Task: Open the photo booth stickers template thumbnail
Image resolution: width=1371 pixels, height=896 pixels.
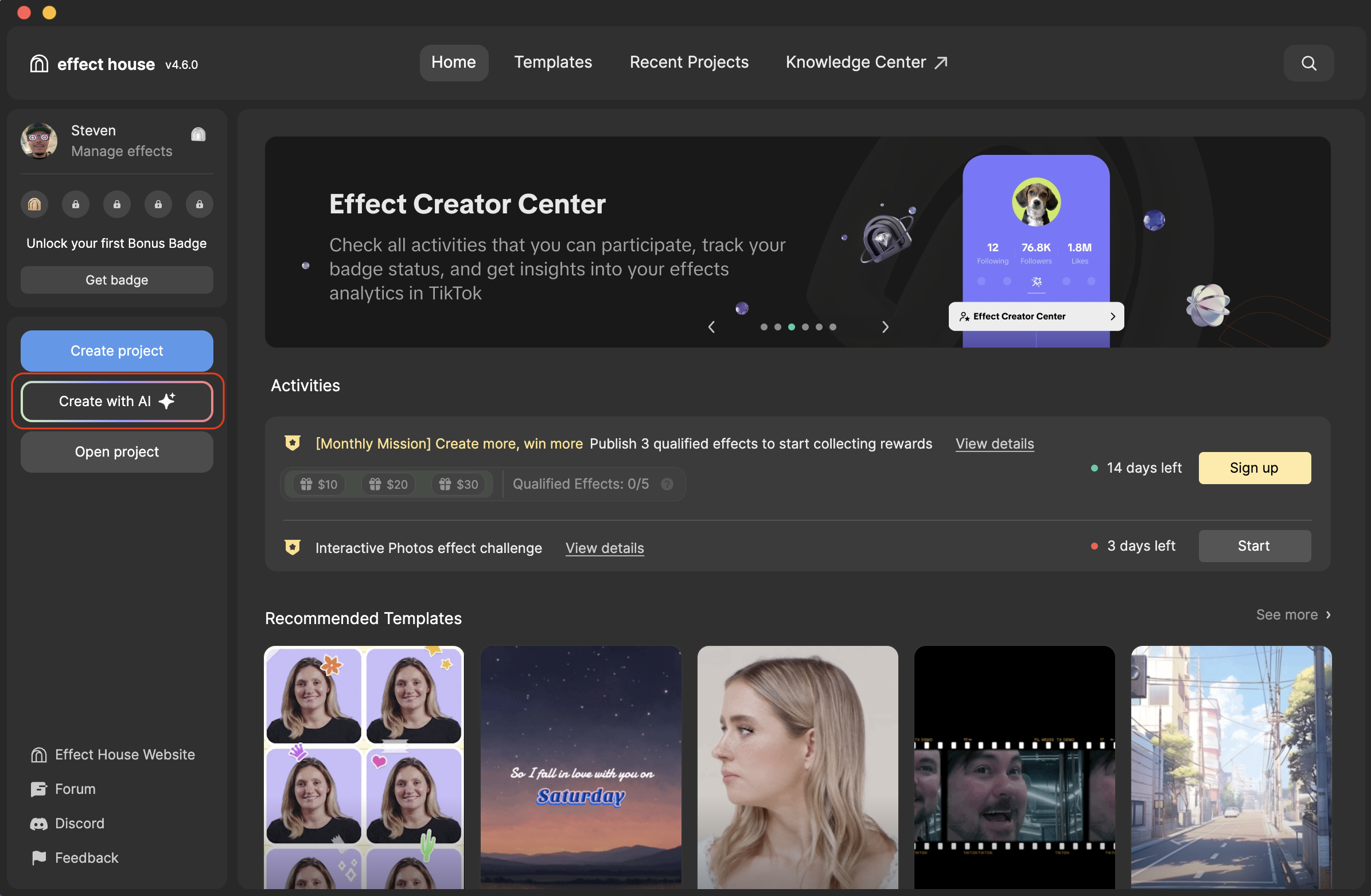Action: pos(364,767)
